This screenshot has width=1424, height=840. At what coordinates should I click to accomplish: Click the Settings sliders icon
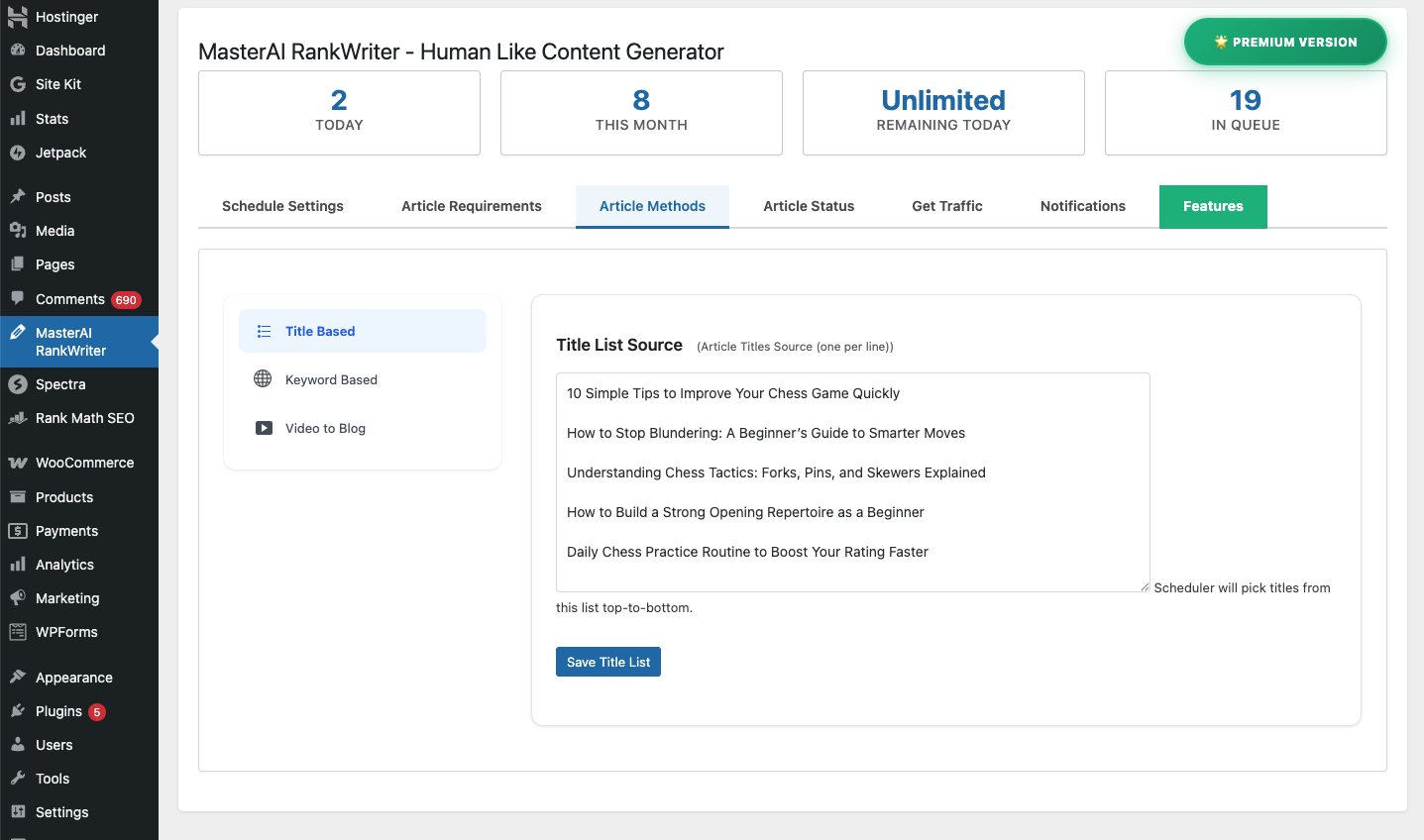point(18,812)
